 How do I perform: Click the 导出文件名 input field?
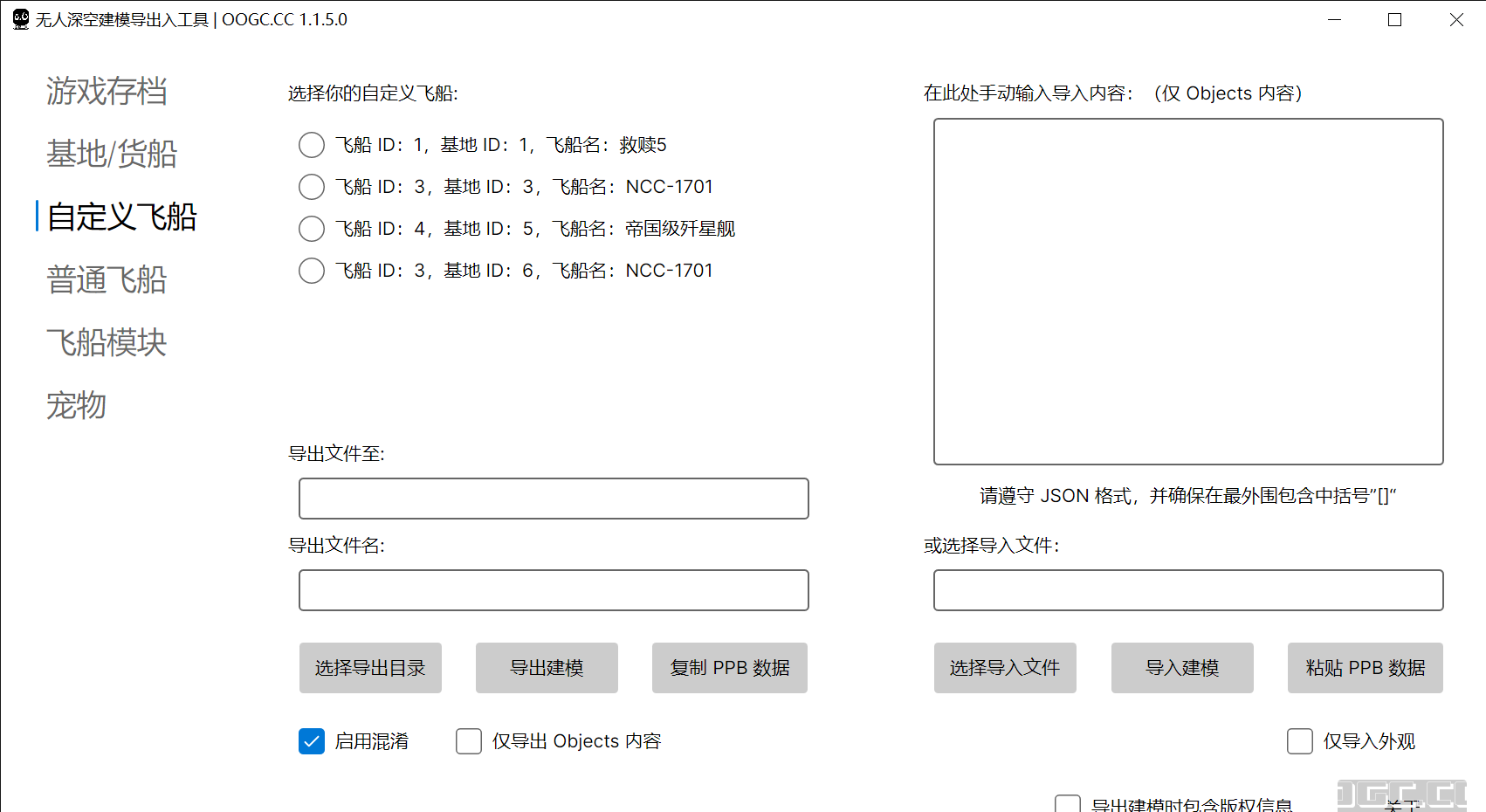click(554, 590)
